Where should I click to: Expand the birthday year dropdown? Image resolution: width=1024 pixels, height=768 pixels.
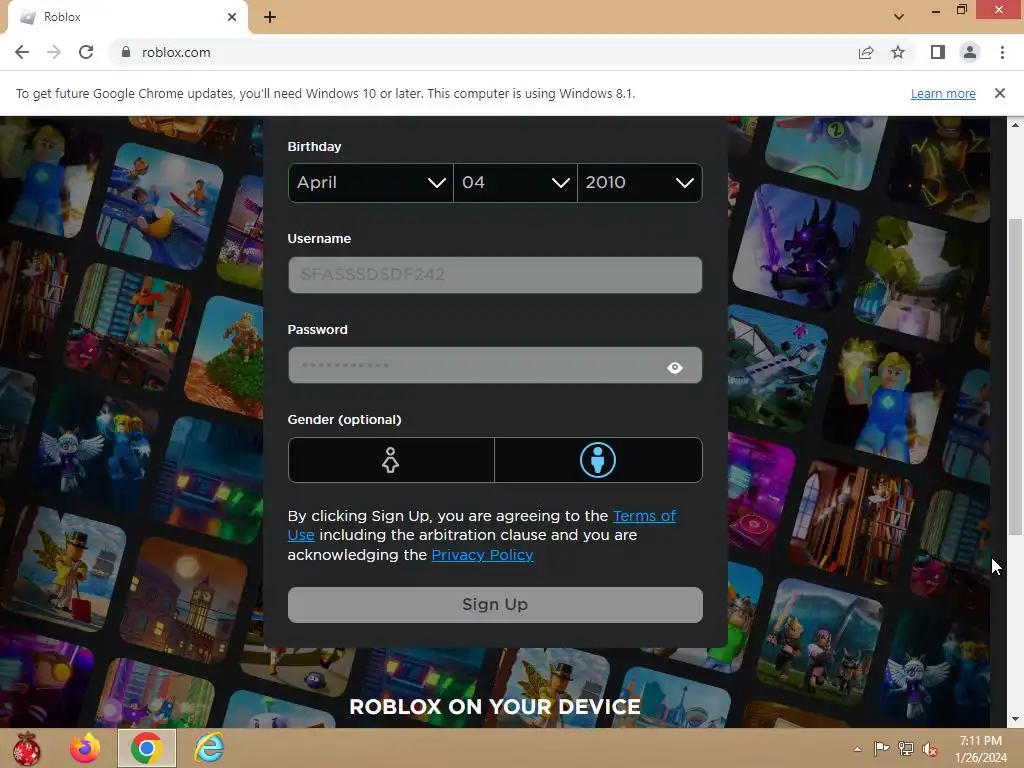point(640,182)
